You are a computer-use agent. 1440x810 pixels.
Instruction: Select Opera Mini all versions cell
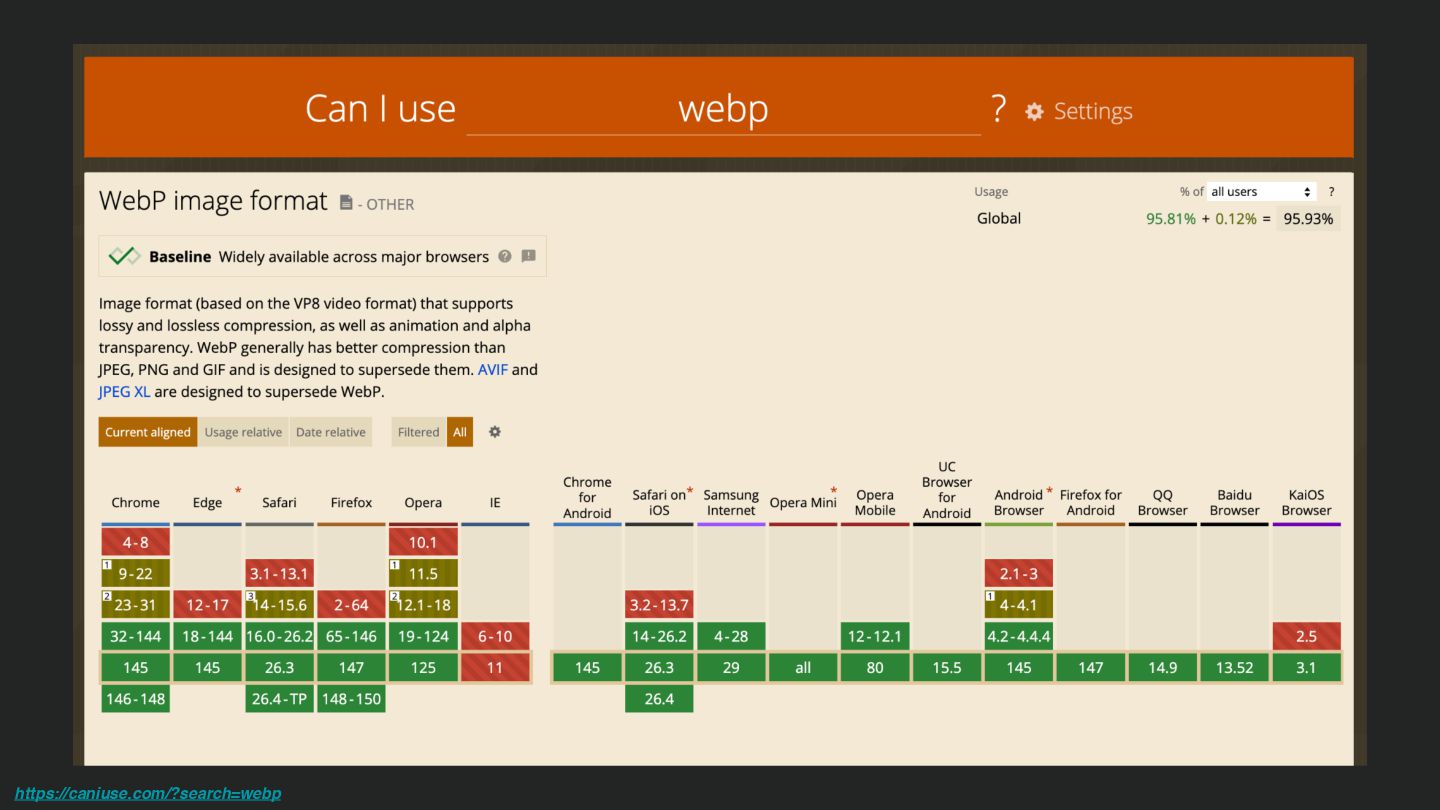click(x=803, y=667)
